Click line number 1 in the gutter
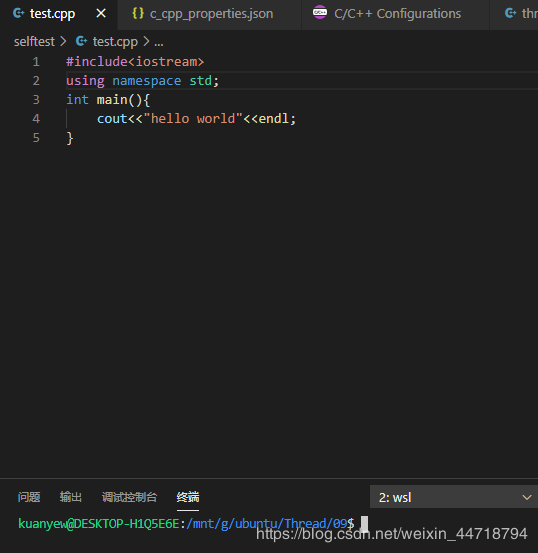 (36, 62)
